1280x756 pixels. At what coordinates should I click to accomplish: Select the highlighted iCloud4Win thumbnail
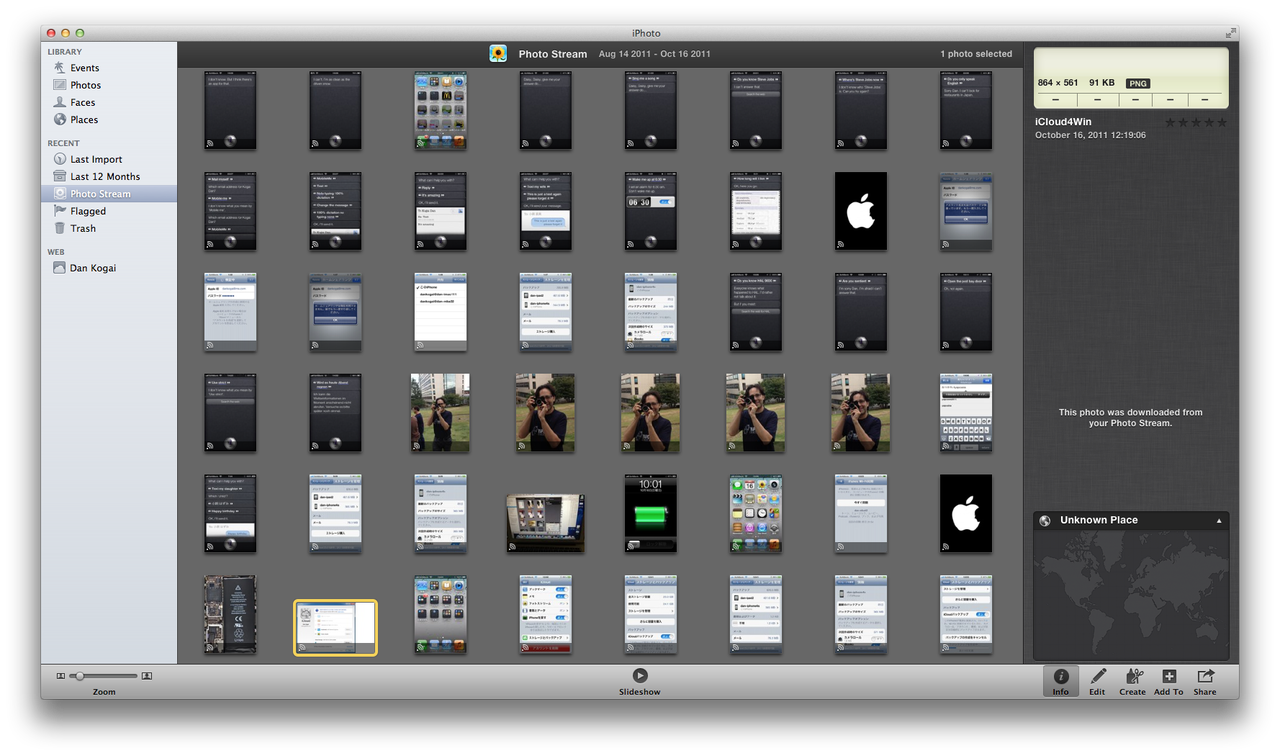click(335, 628)
